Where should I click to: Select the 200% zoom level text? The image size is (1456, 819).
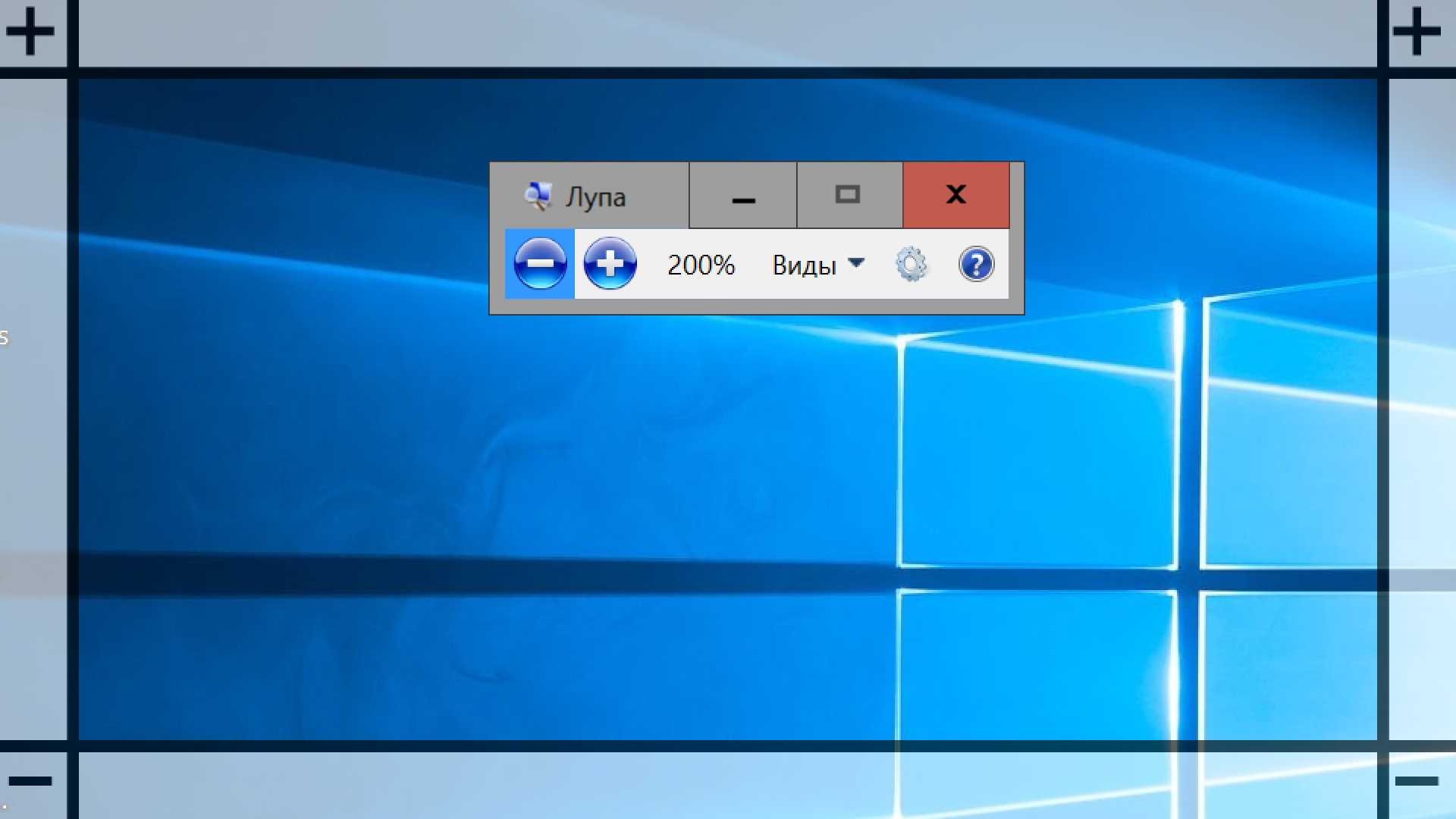coord(701,265)
